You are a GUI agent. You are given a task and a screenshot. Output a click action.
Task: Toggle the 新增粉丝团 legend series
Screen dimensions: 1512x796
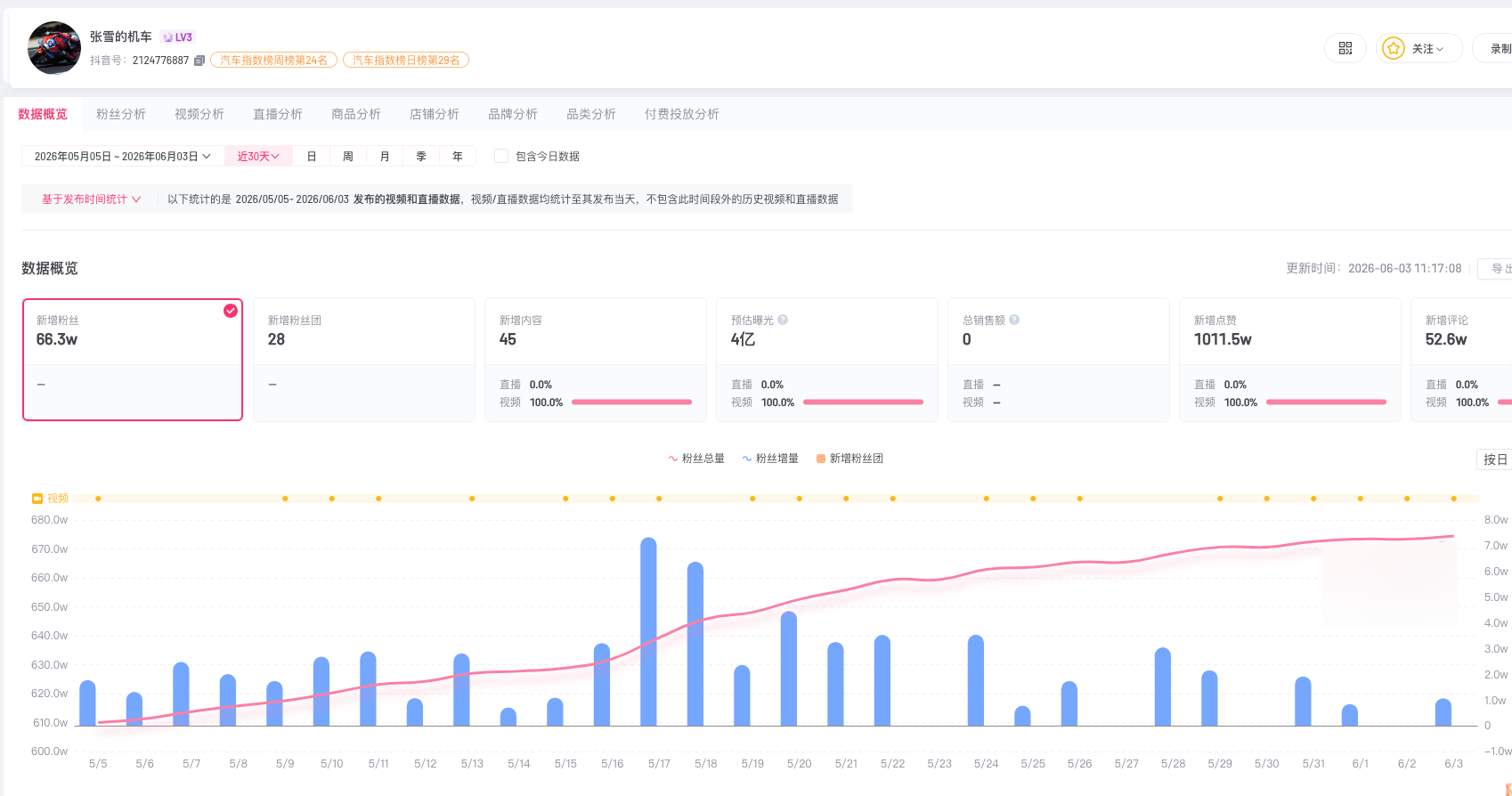pos(849,459)
